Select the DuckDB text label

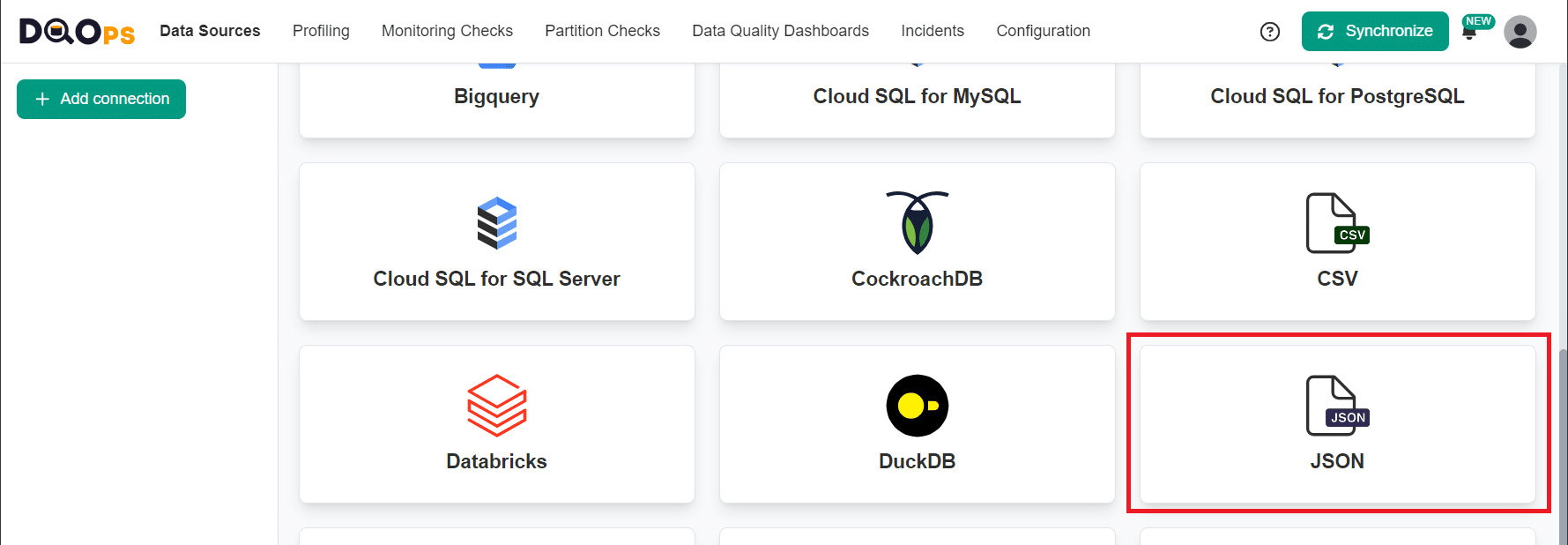(x=917, y=461)
